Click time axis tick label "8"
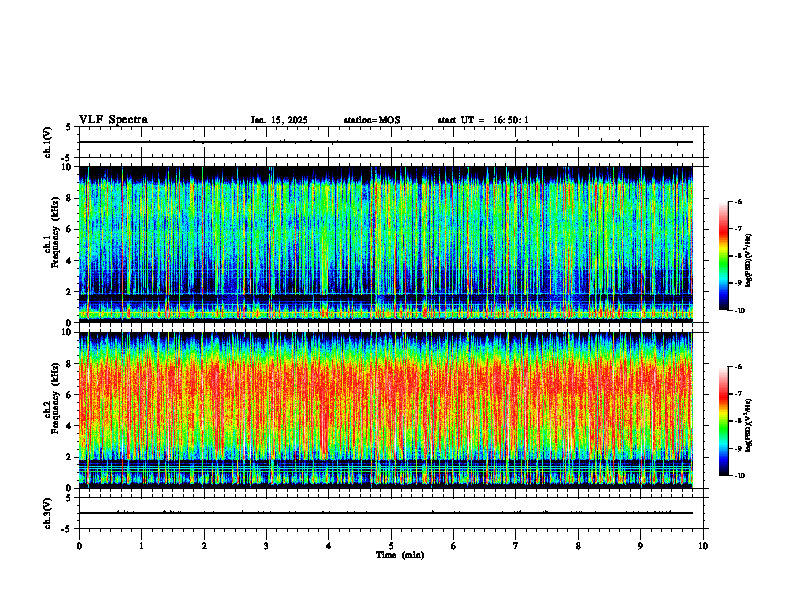 578,546
